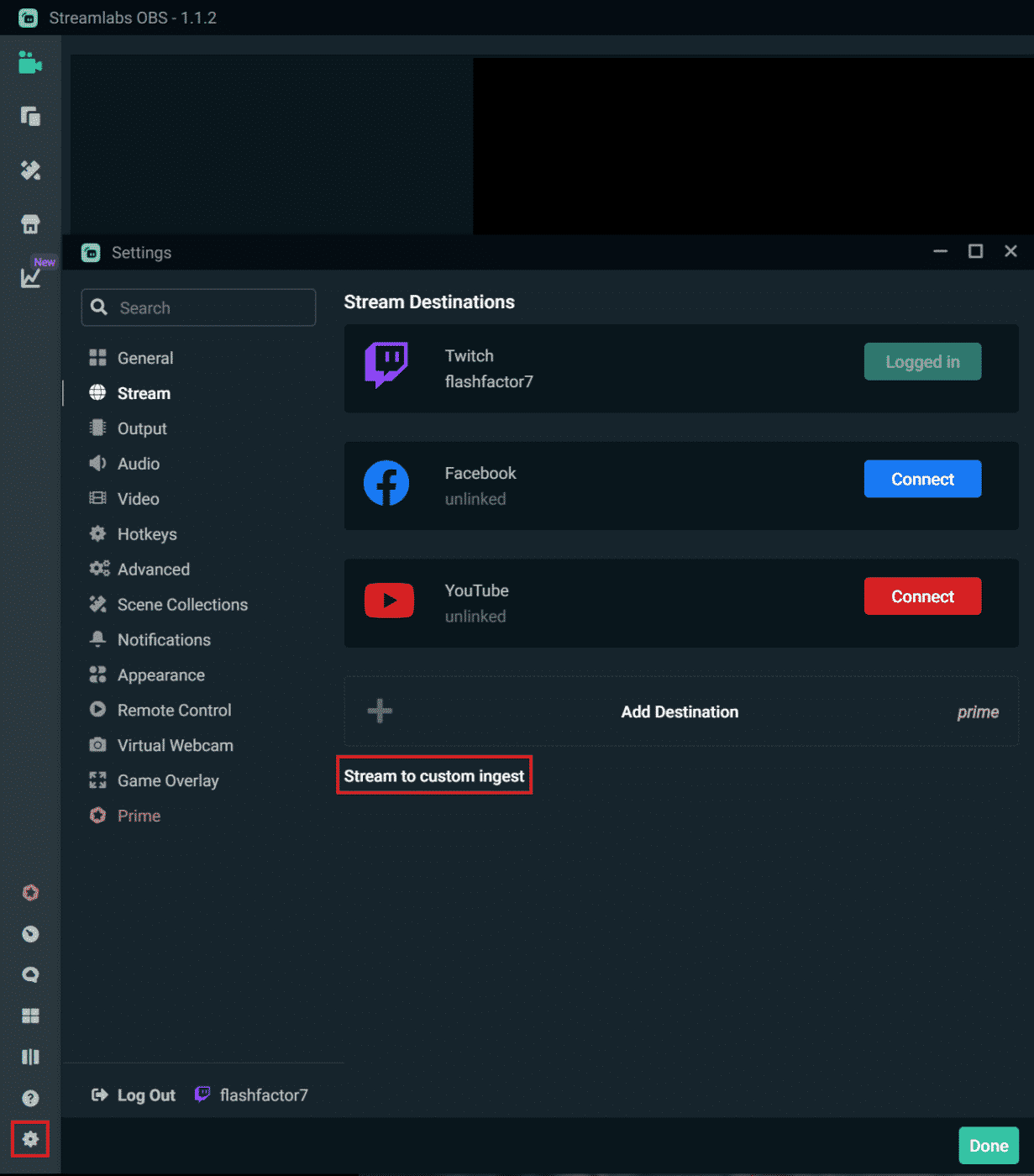Viewport: 1034px width, 1176px height.
Task: Click the Twitch logo in Stream Destinations
Action: [386, 365]
